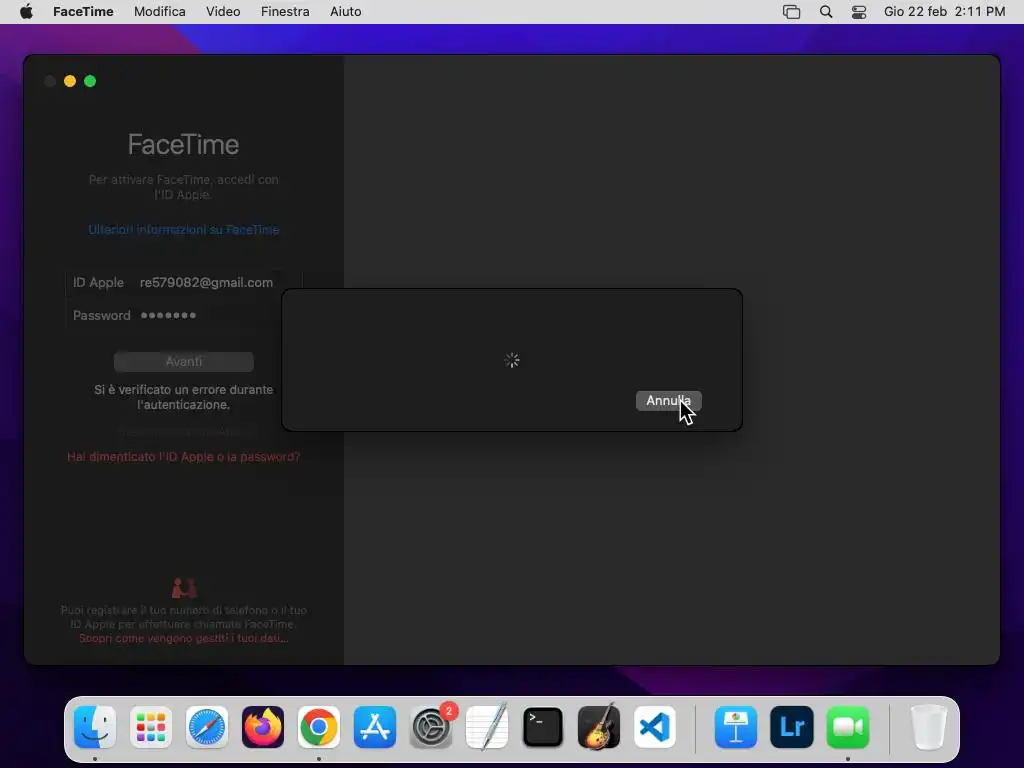Open Finder from the Dock

coord(95,727)
